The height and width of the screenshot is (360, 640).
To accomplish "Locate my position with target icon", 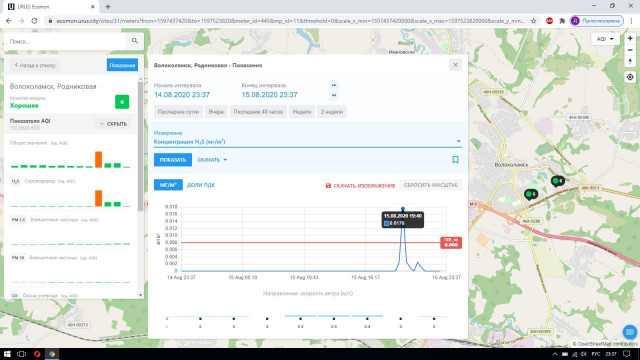I will [630, 77].
